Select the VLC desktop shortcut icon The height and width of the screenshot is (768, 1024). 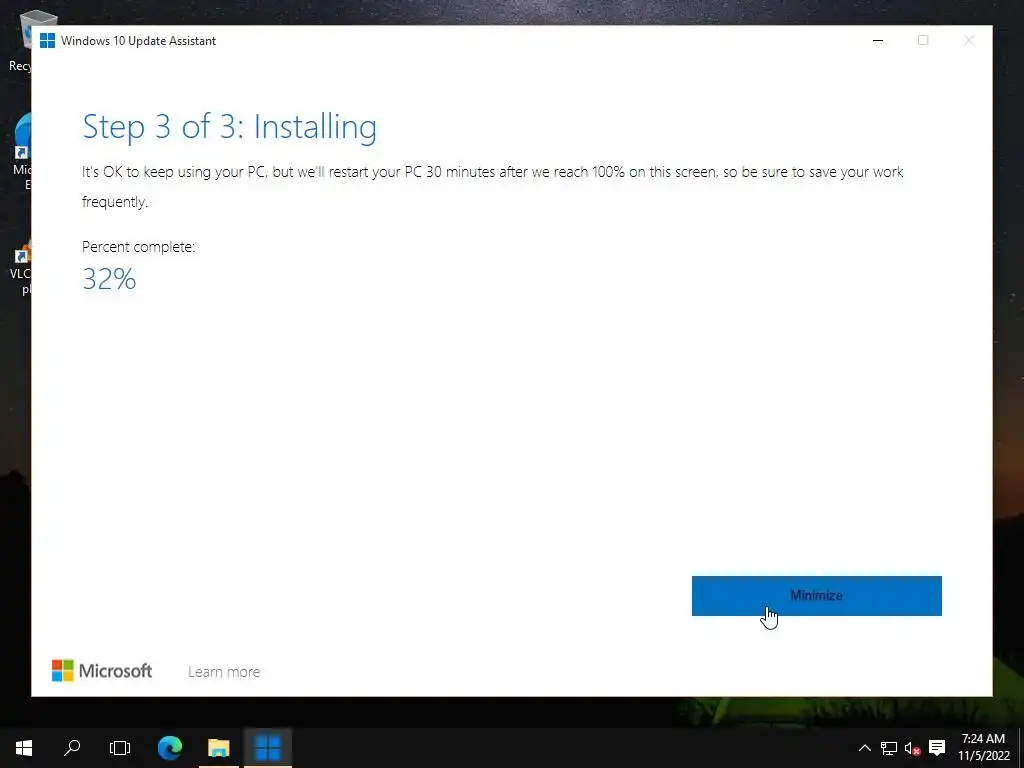tap(20, 269)
